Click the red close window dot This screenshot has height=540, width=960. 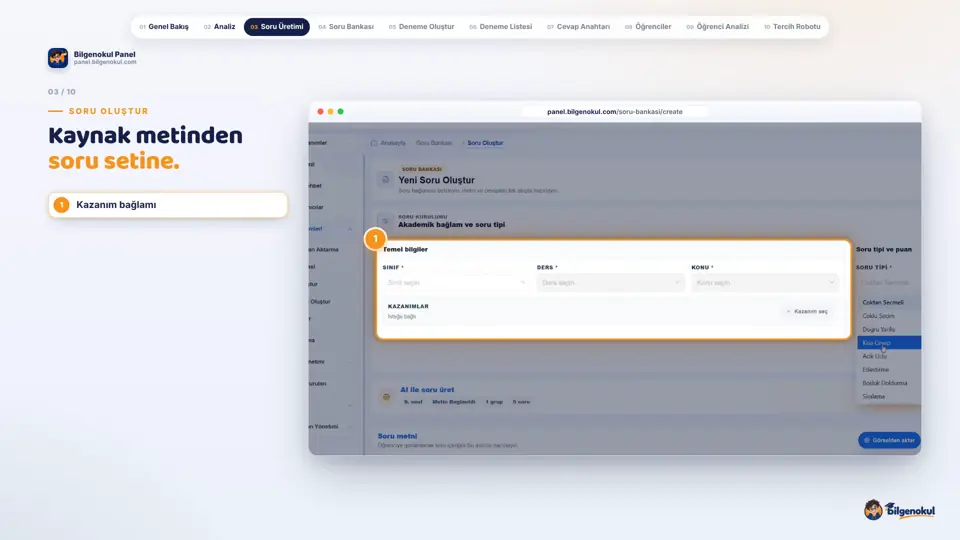coord(320,111)
